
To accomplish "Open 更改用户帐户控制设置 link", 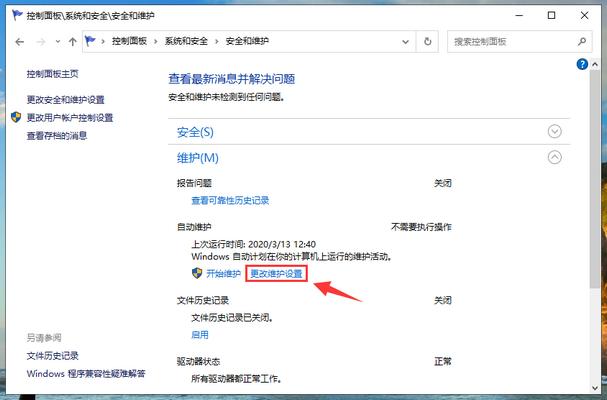I will click(70, 118).
